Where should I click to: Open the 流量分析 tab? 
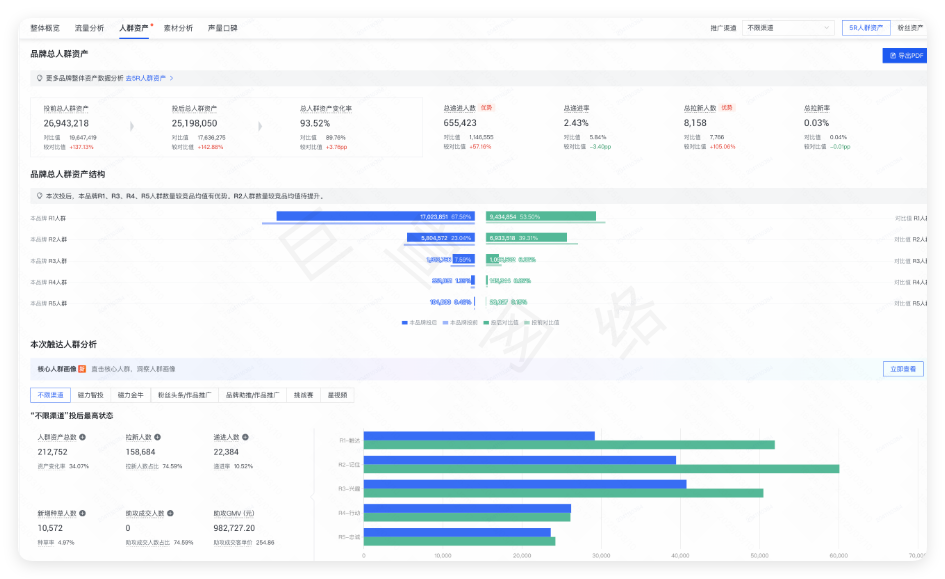point(89,28)
